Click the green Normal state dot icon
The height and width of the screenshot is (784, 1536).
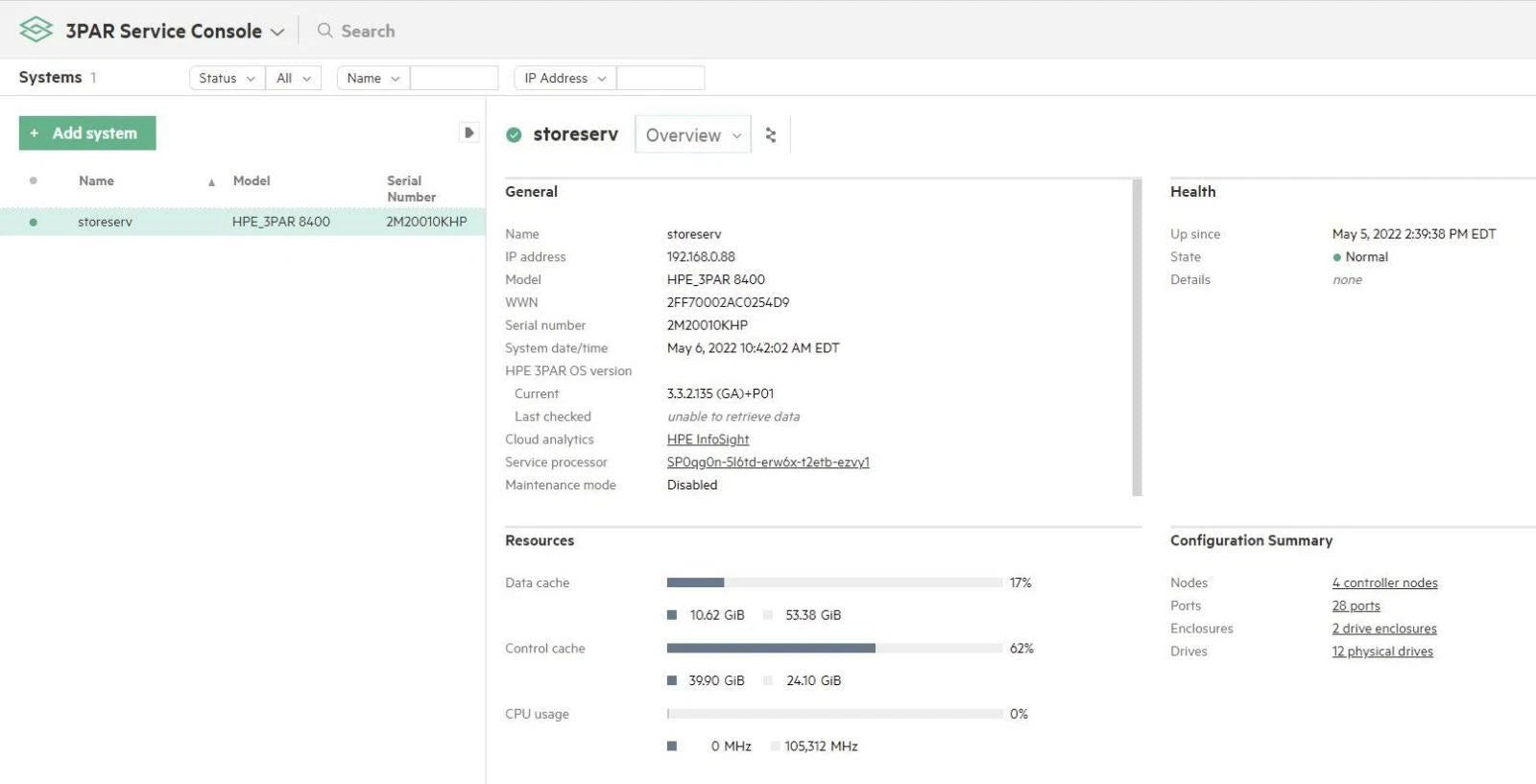coord(1336,257)
